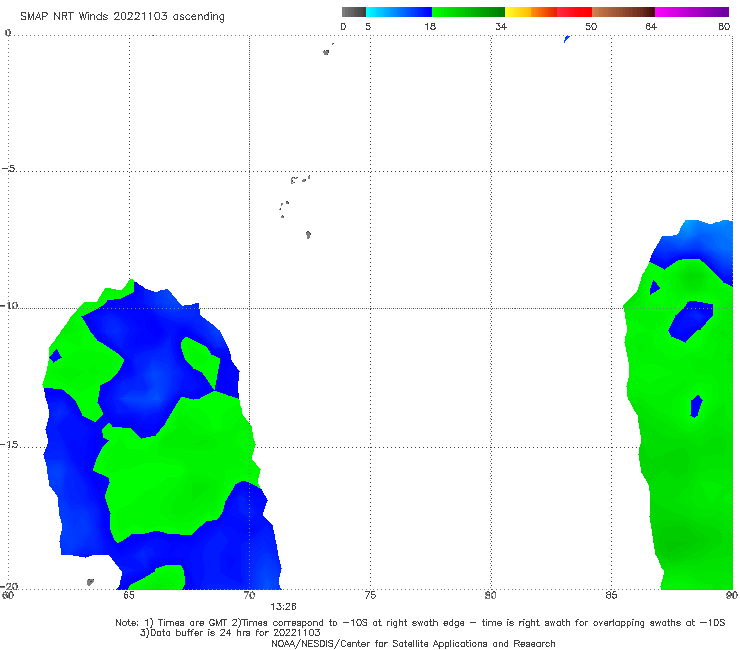Image resolution: width=740 pixels, height=650 pixels.
Task: Click the title 'SMAP NRT Winds 20221103 ascending'
Action: 122,16
